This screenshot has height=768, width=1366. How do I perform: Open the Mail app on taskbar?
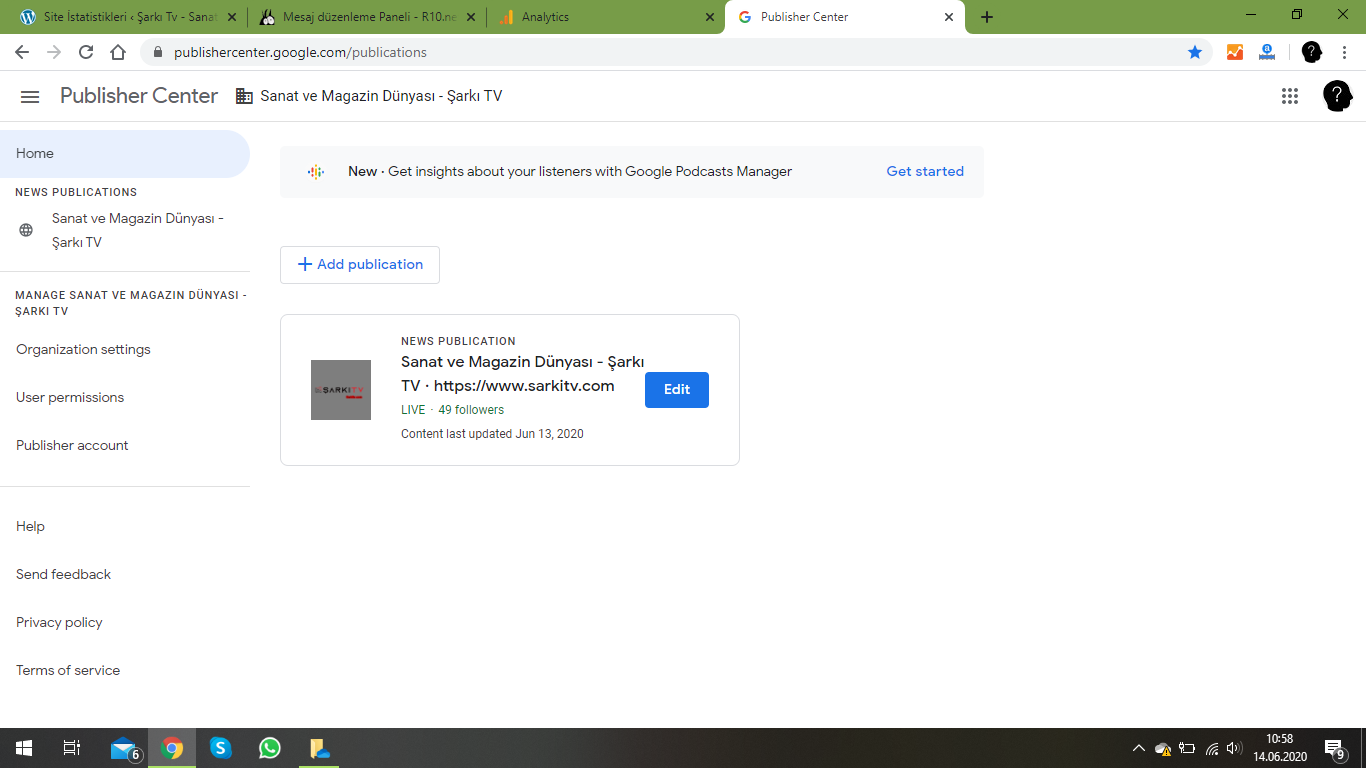click(x=124, y=748)
